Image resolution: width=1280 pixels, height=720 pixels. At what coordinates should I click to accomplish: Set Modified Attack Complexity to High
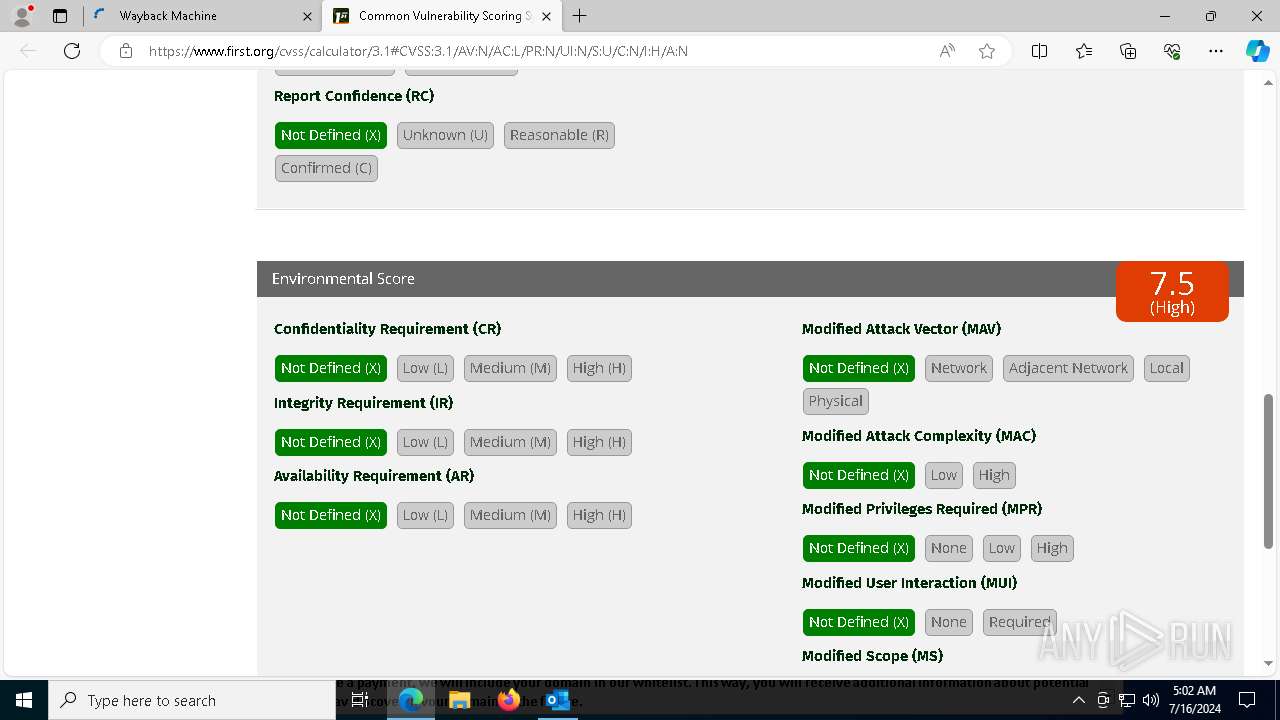[994, 475]
